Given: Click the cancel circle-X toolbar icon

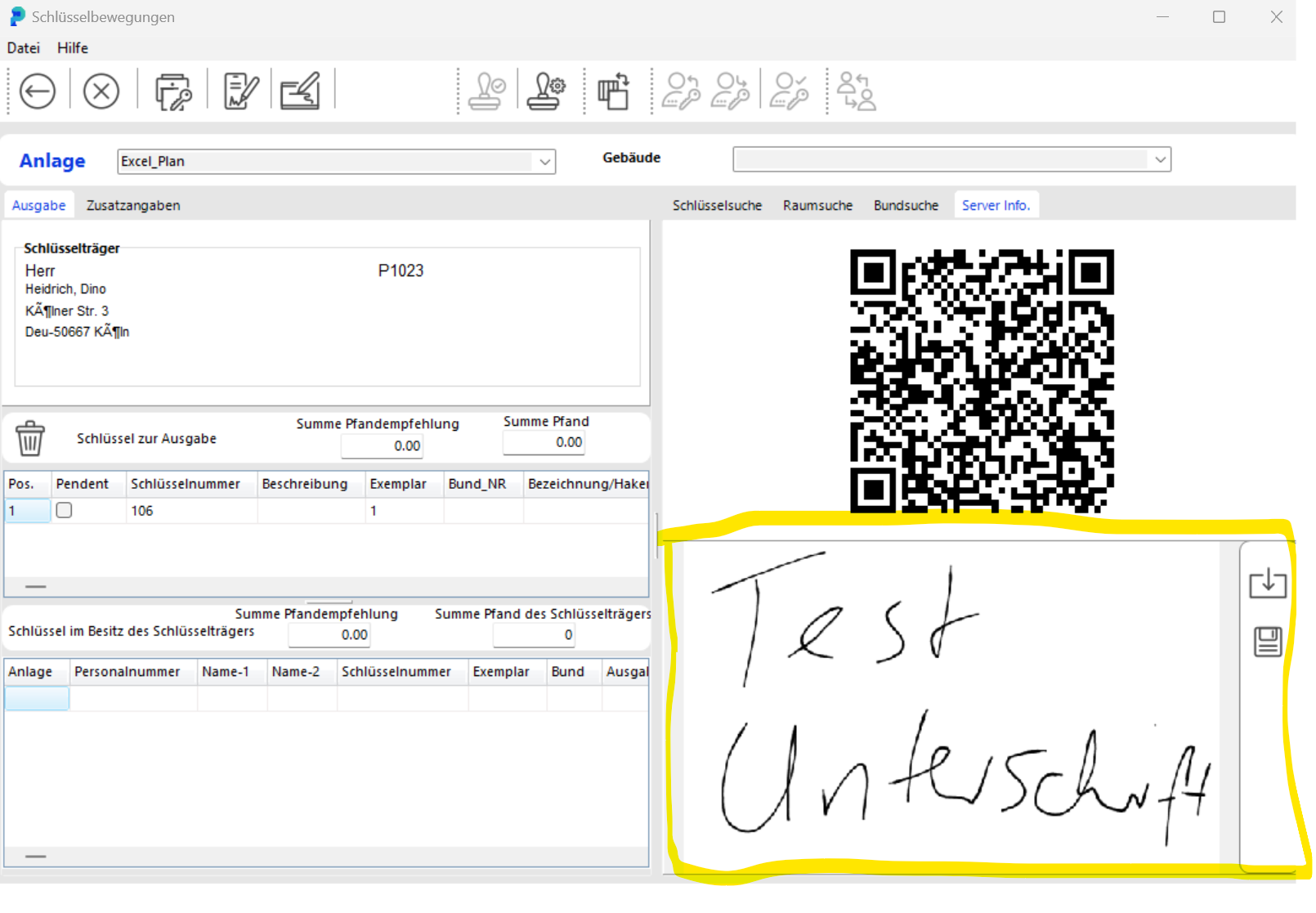Looking at the screenshot, I should tap(101, 91).
